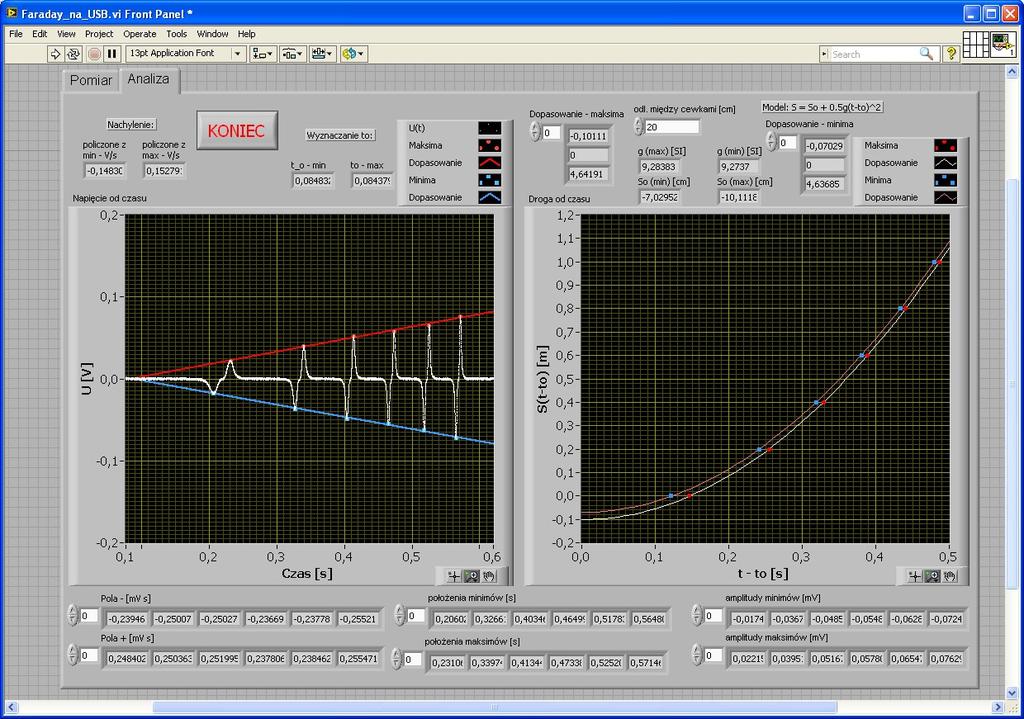Open the Help menu
1024x719 pixels.
246,34
